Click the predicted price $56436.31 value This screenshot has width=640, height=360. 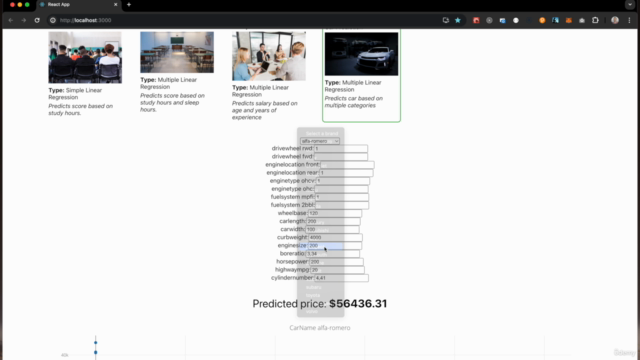pyautogui.click(x=358, y=304)
